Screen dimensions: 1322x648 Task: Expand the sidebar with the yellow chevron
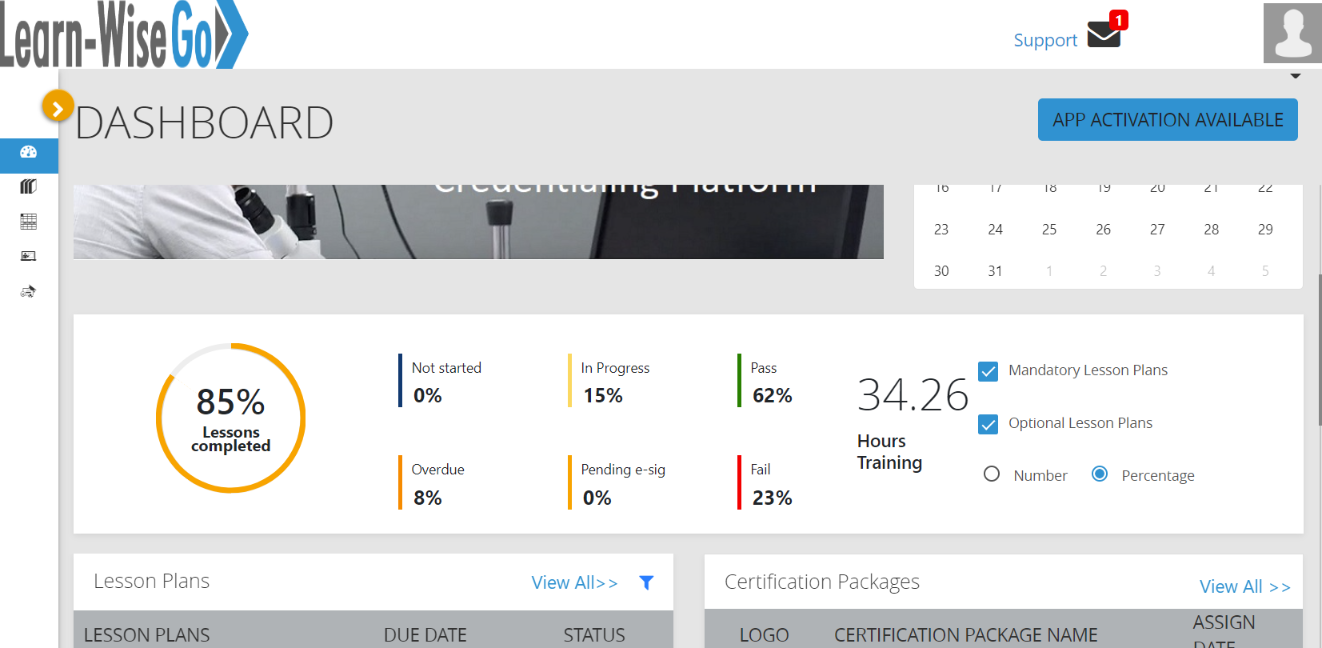coord(57,106)
